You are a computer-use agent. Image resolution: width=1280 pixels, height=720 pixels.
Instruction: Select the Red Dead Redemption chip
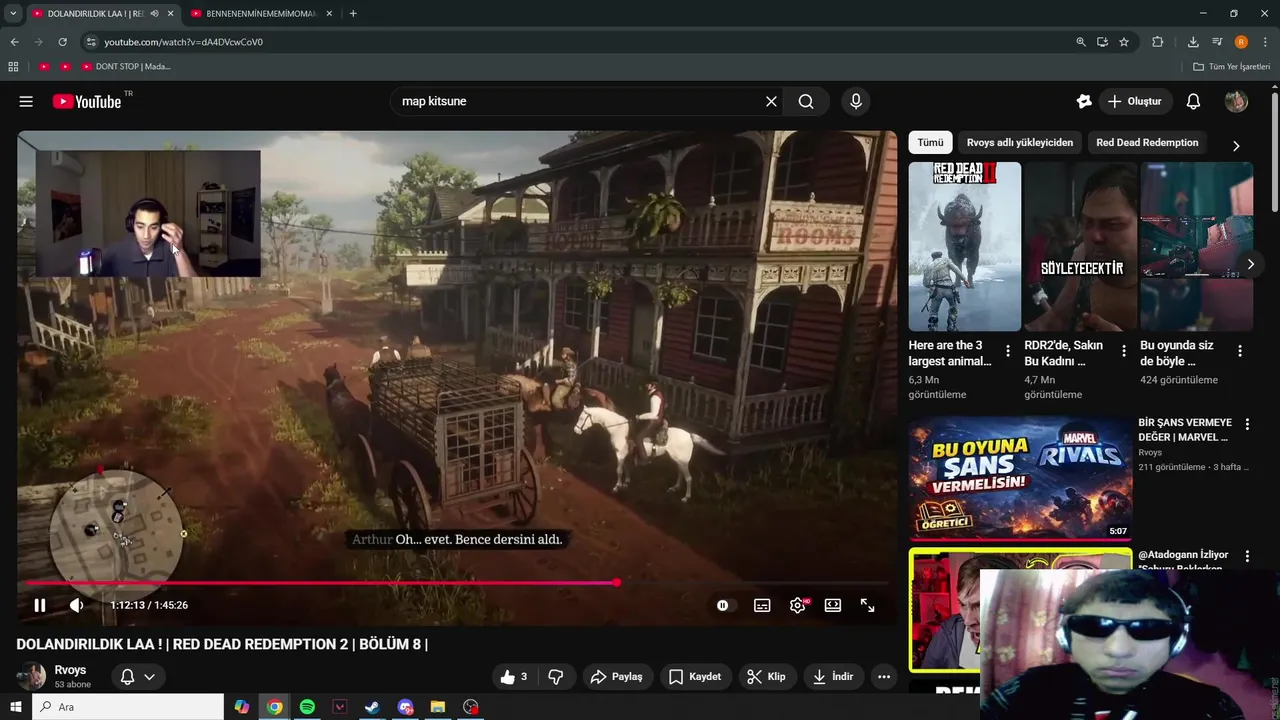[x=1147, y=143]
